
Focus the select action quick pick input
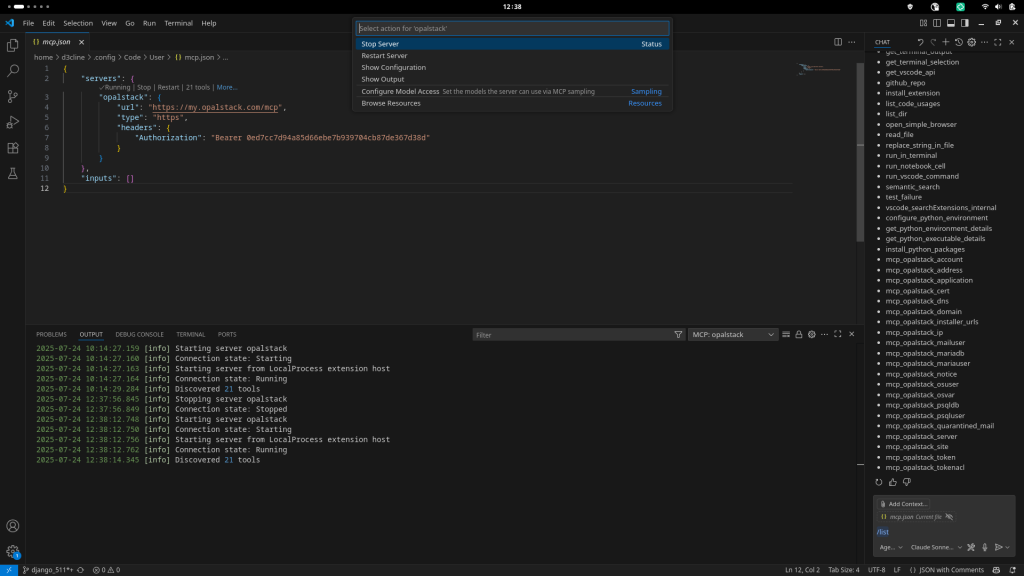pyautogui.click(x=513, y=28)
